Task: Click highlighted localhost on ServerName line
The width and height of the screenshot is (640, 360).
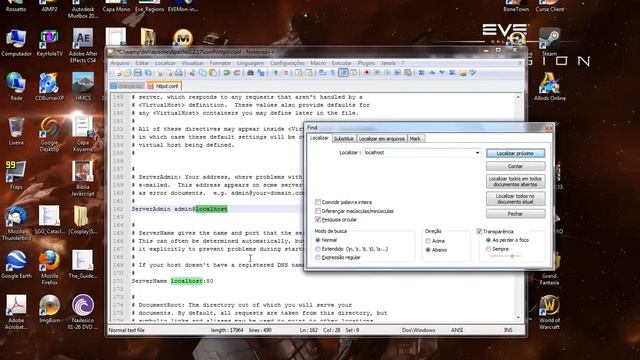Action: (x=187, y=281)
